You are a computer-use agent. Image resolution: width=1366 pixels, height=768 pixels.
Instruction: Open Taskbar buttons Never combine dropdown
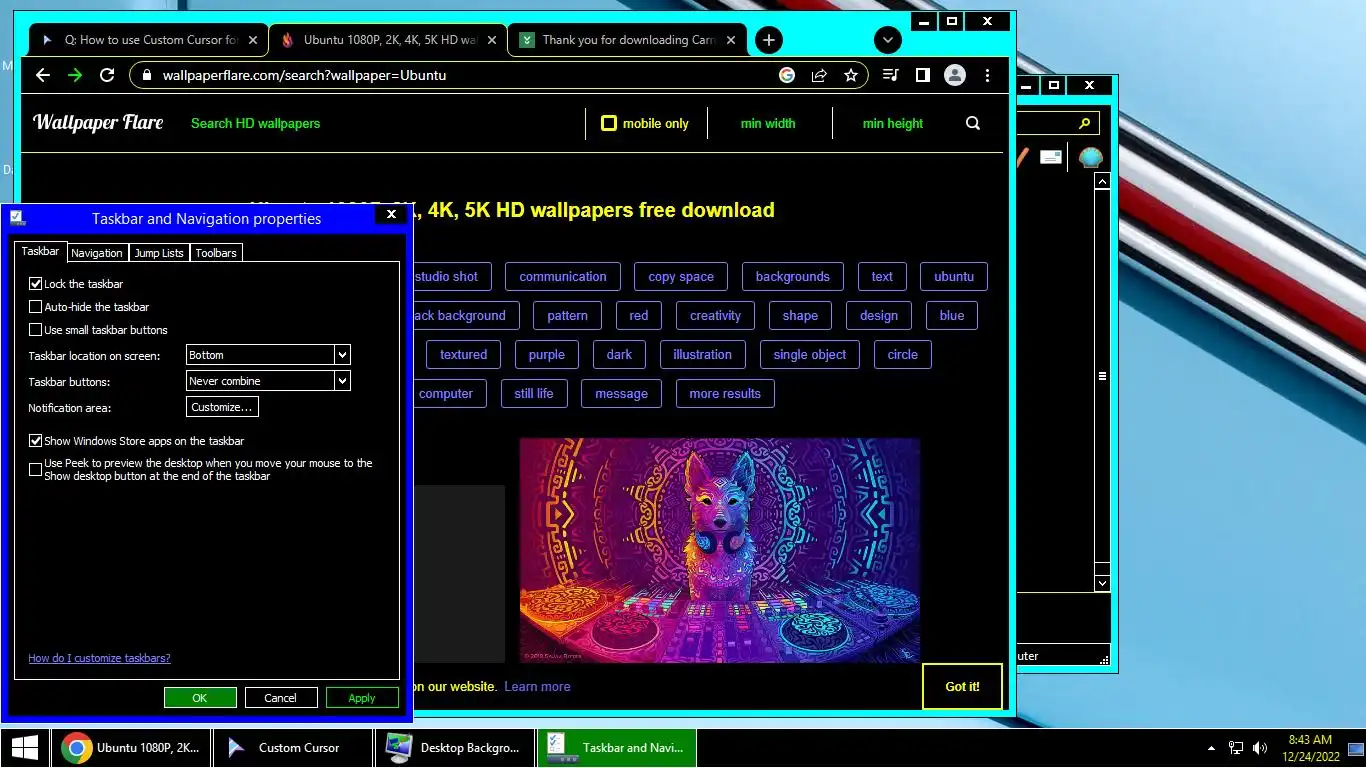tap(268, 381)
